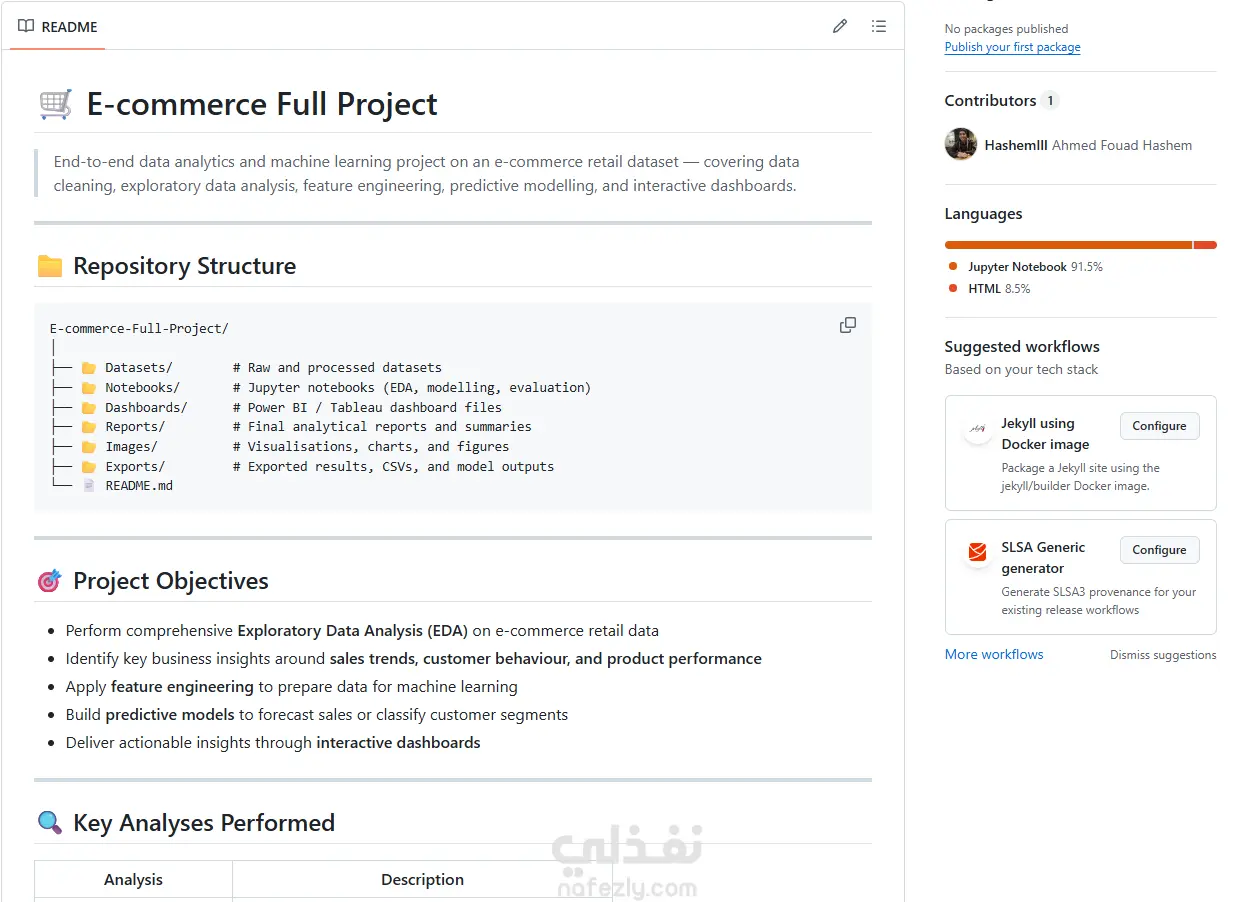
Task: Click the Jekyll workflow logo icon
Action: (x=977, y=431)
